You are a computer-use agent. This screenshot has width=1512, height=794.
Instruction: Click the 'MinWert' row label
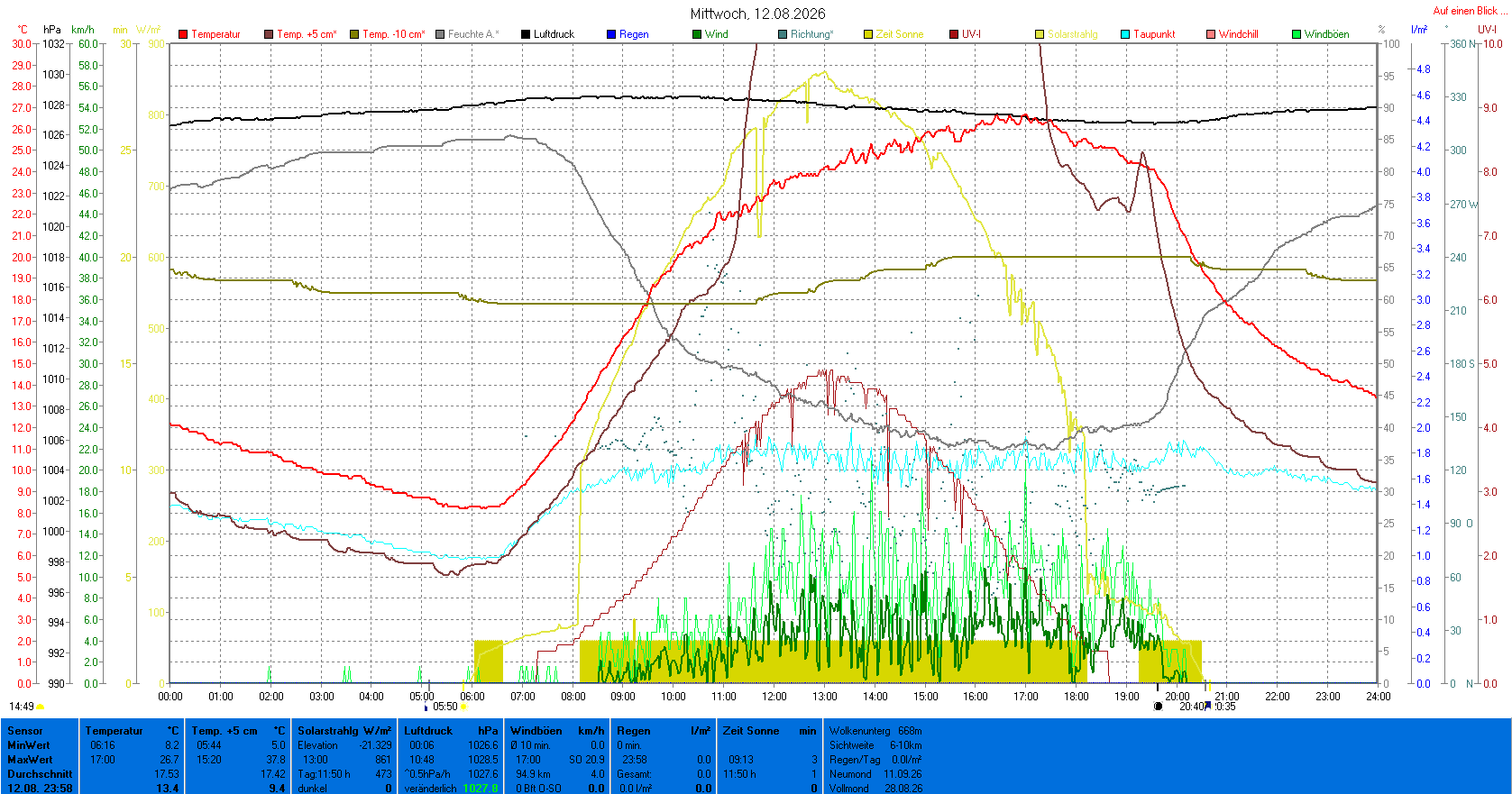pos(29,745)
